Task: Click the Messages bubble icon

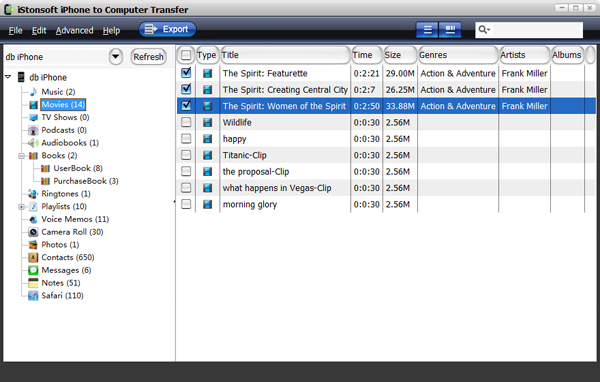Action: (x=33, y=270)
